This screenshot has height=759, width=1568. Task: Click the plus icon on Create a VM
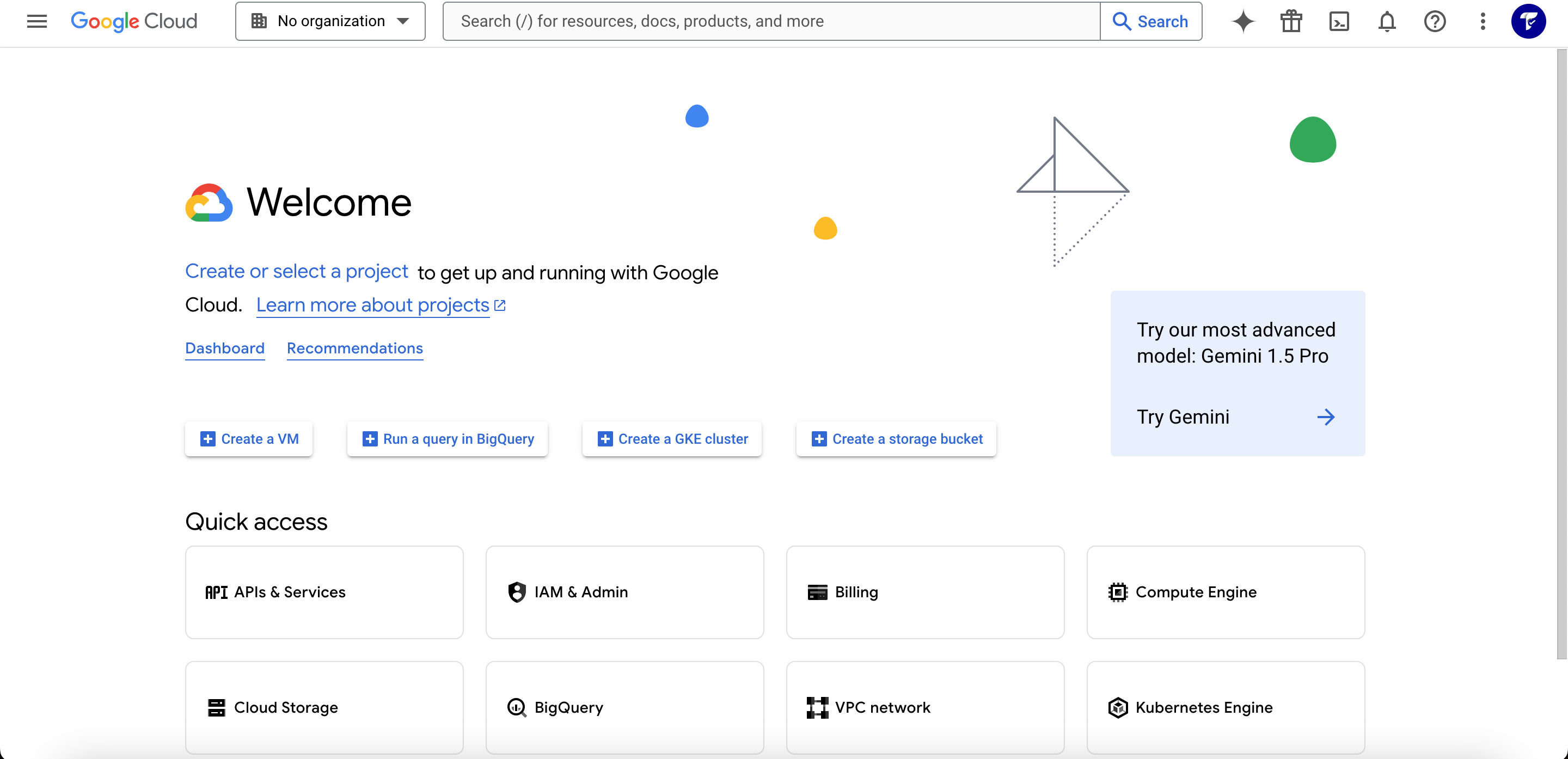(207, 439)
